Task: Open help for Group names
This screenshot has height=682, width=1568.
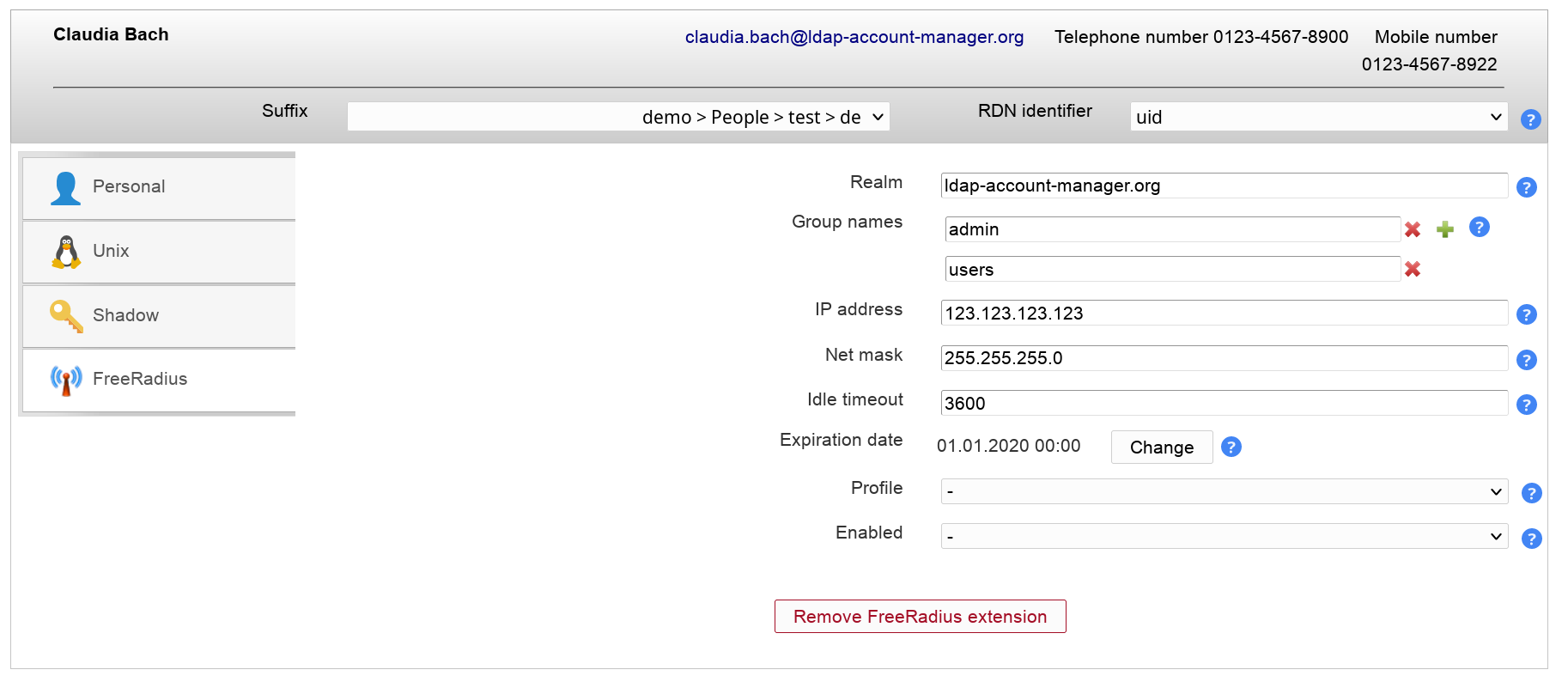Action: (1479, 228)
